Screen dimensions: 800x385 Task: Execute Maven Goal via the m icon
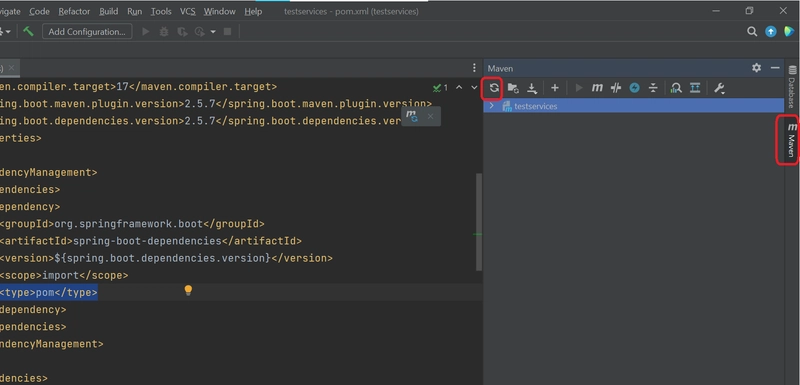597,88
